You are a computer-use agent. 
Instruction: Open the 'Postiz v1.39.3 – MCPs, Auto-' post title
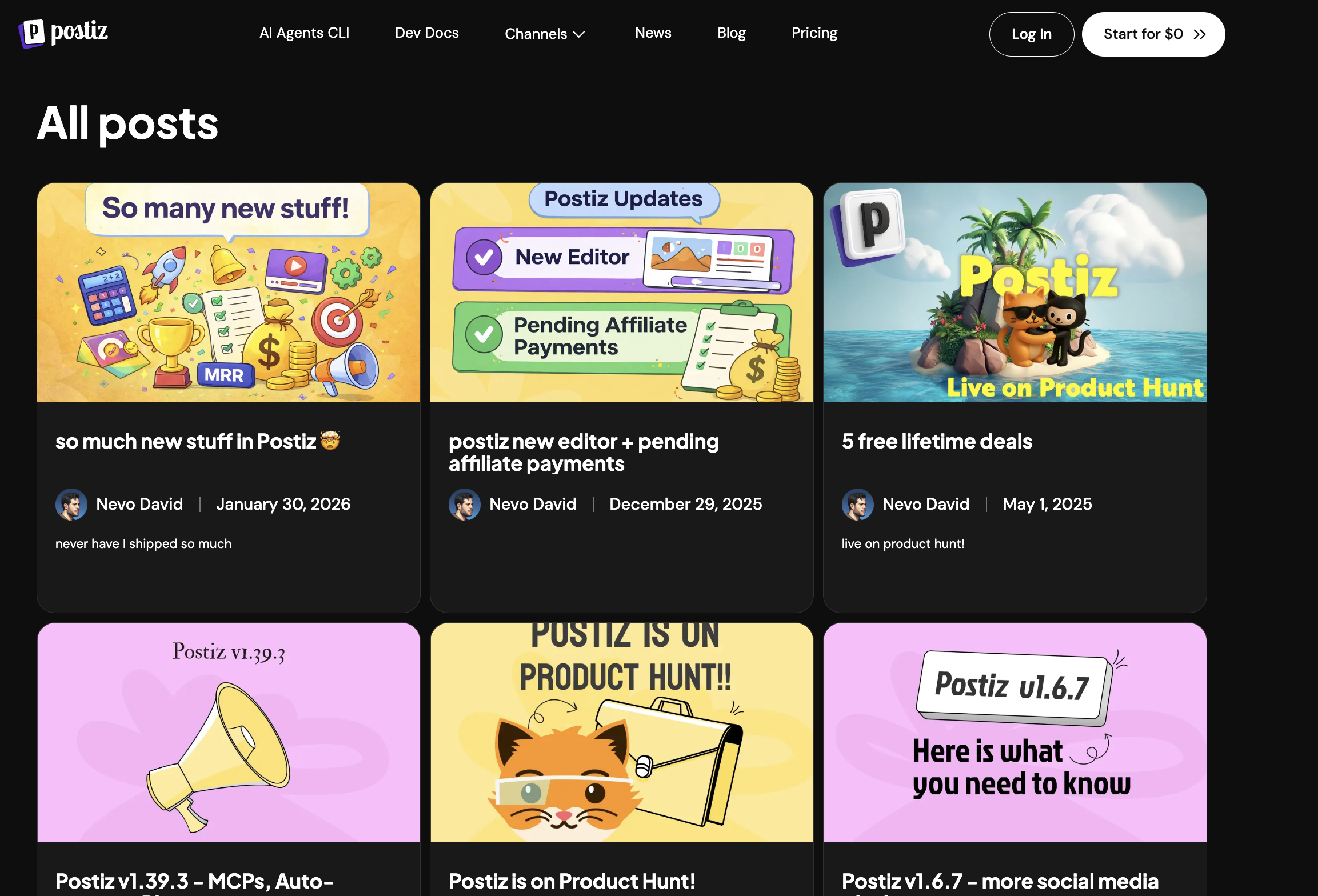click(194, 881)
